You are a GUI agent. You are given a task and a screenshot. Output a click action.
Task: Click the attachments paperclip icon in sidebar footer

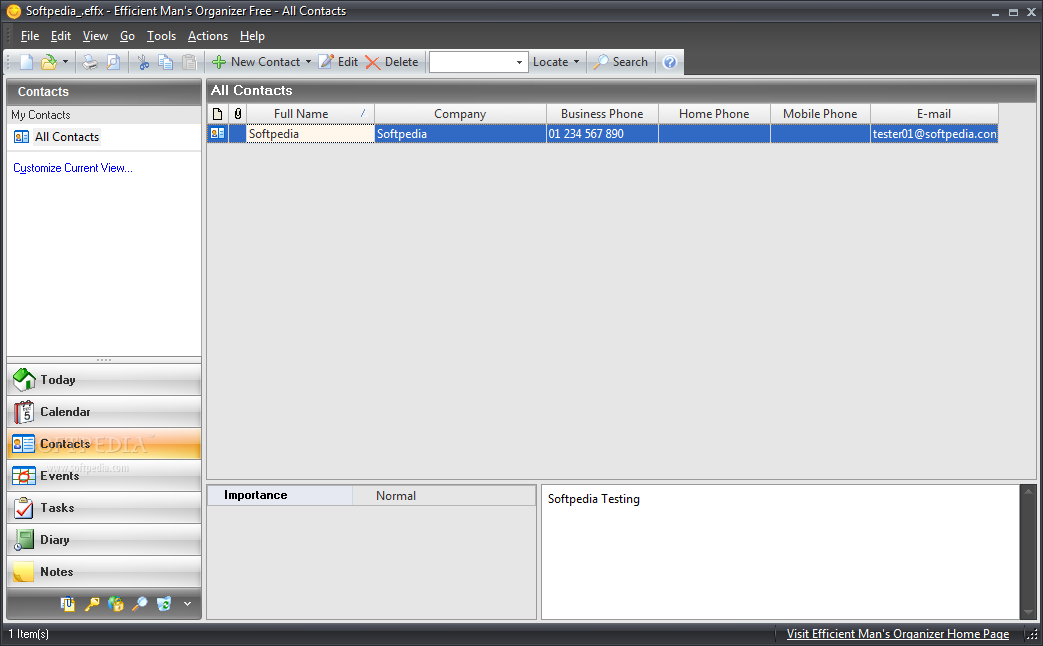[x=67, y=603]
